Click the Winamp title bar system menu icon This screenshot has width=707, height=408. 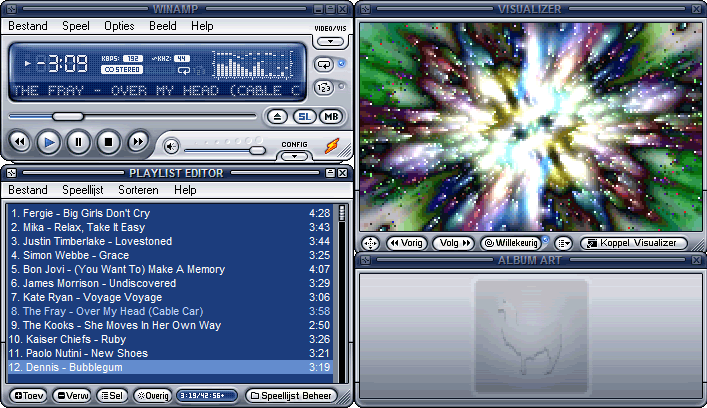pos(11,9)
